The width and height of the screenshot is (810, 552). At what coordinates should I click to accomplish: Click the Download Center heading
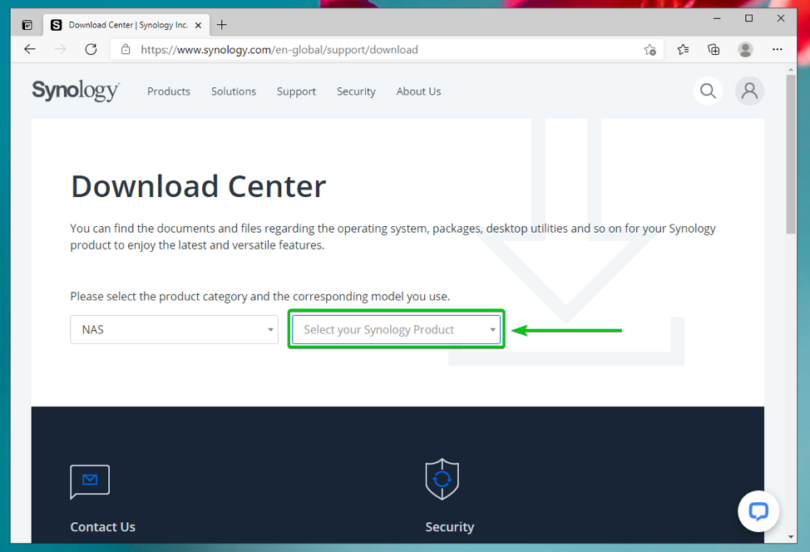click(198, 186)
